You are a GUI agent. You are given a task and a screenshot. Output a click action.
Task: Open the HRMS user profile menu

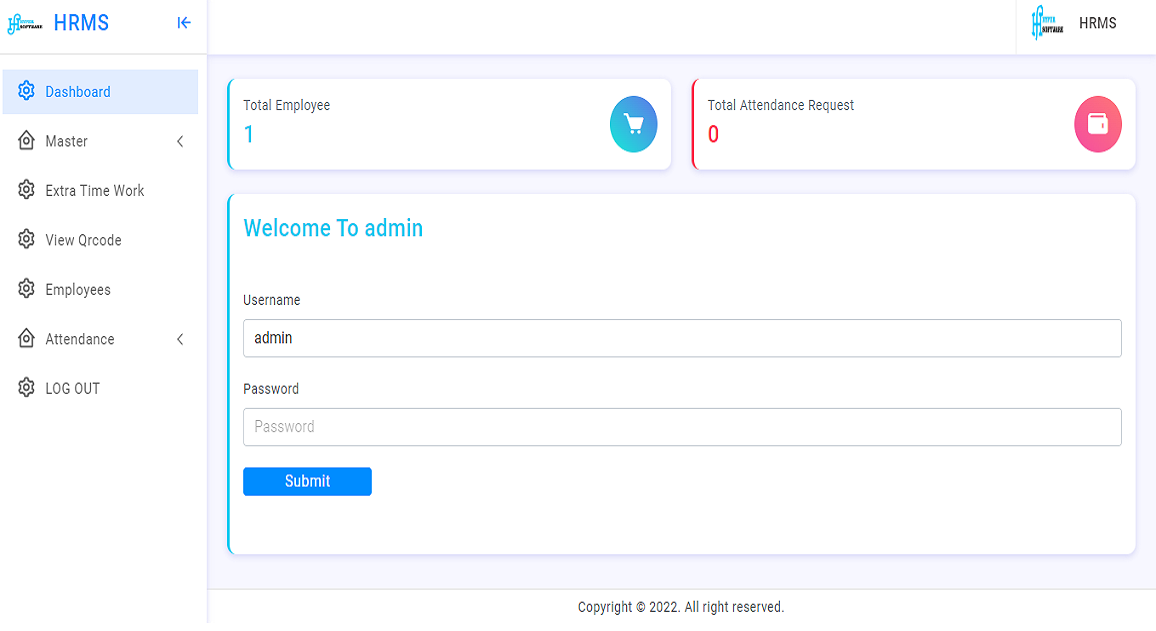point(1097,23)
